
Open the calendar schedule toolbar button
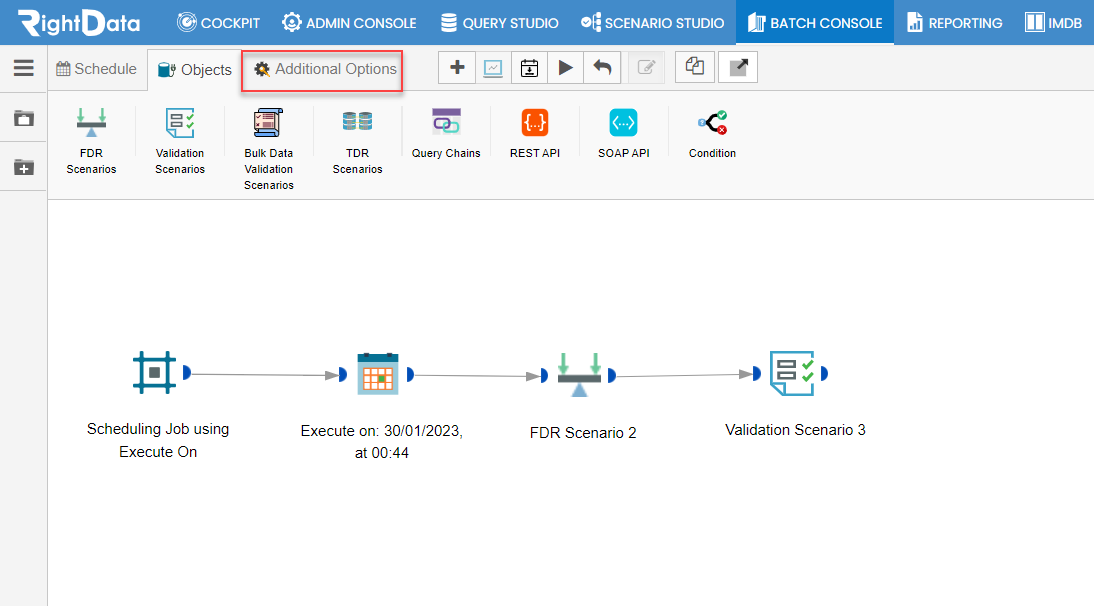click(x=530, y=68)
